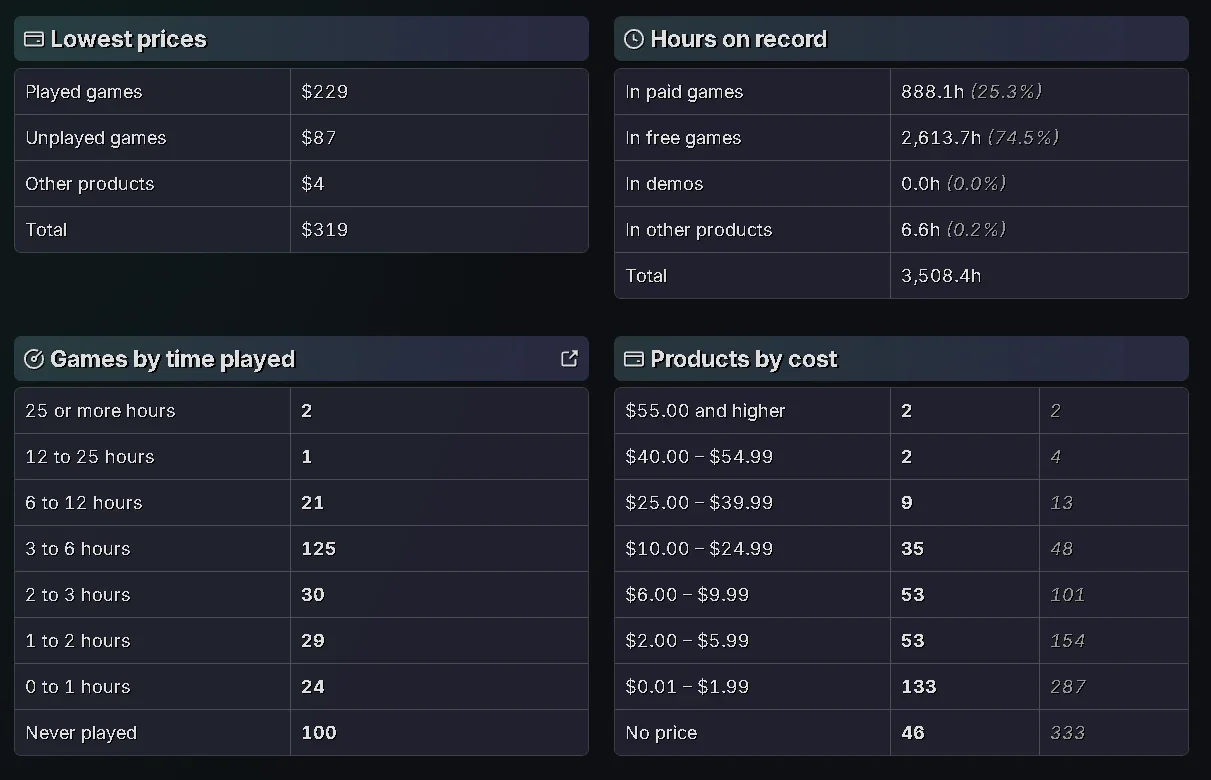Image resolution: width=1211 pixels, height=780 pixels.
Task: Click the Games by time played heading
Action: pyautogui.click(x=172, y=359)
